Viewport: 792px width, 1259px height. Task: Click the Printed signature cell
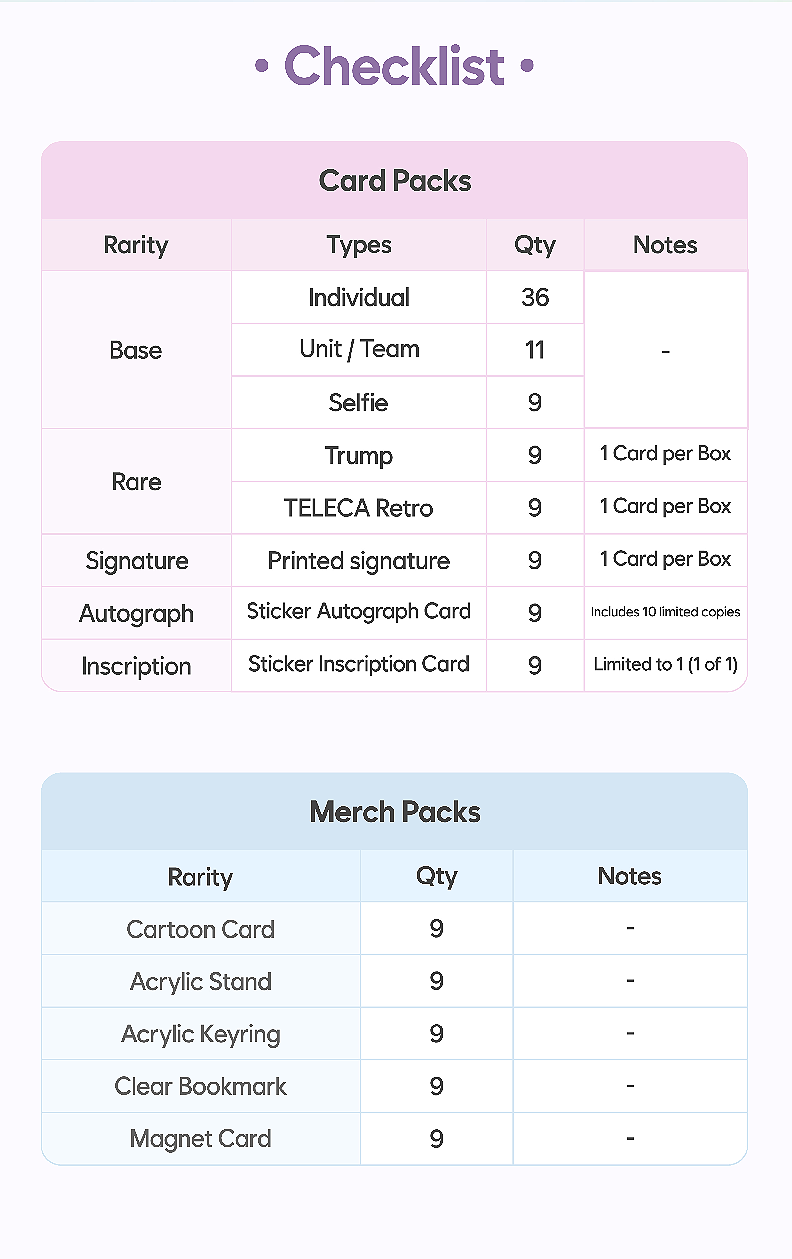(x=359, y=560)
